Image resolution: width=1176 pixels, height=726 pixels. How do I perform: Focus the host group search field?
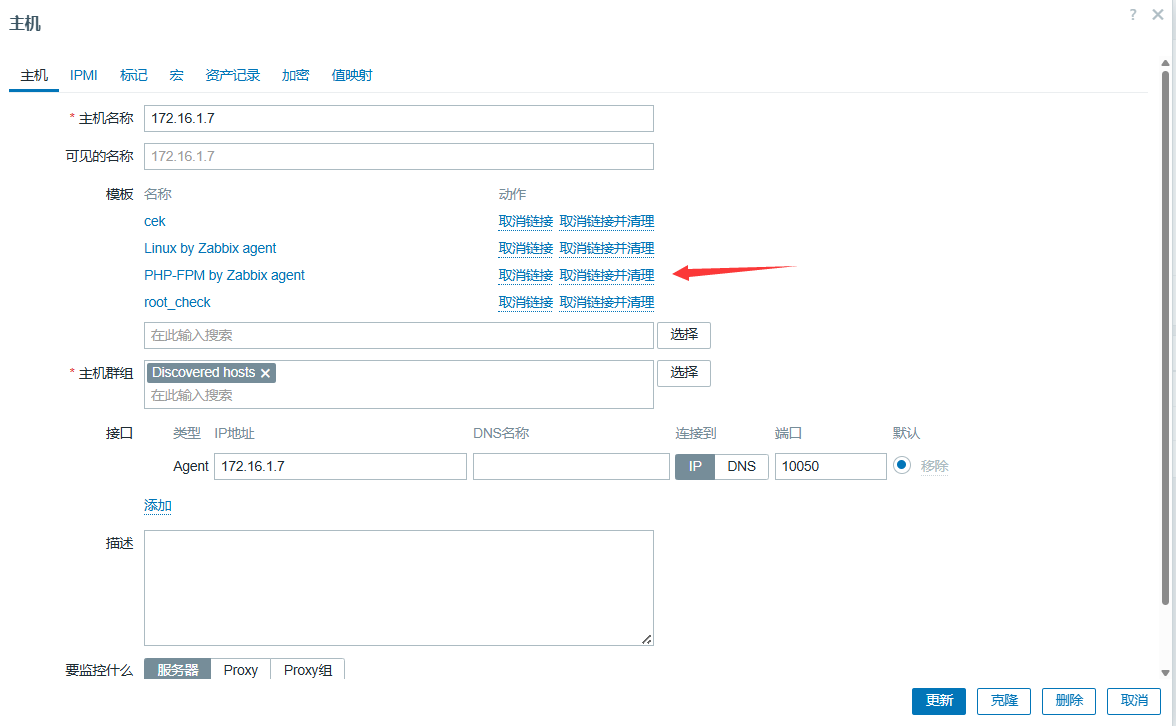tap(399, 395)
